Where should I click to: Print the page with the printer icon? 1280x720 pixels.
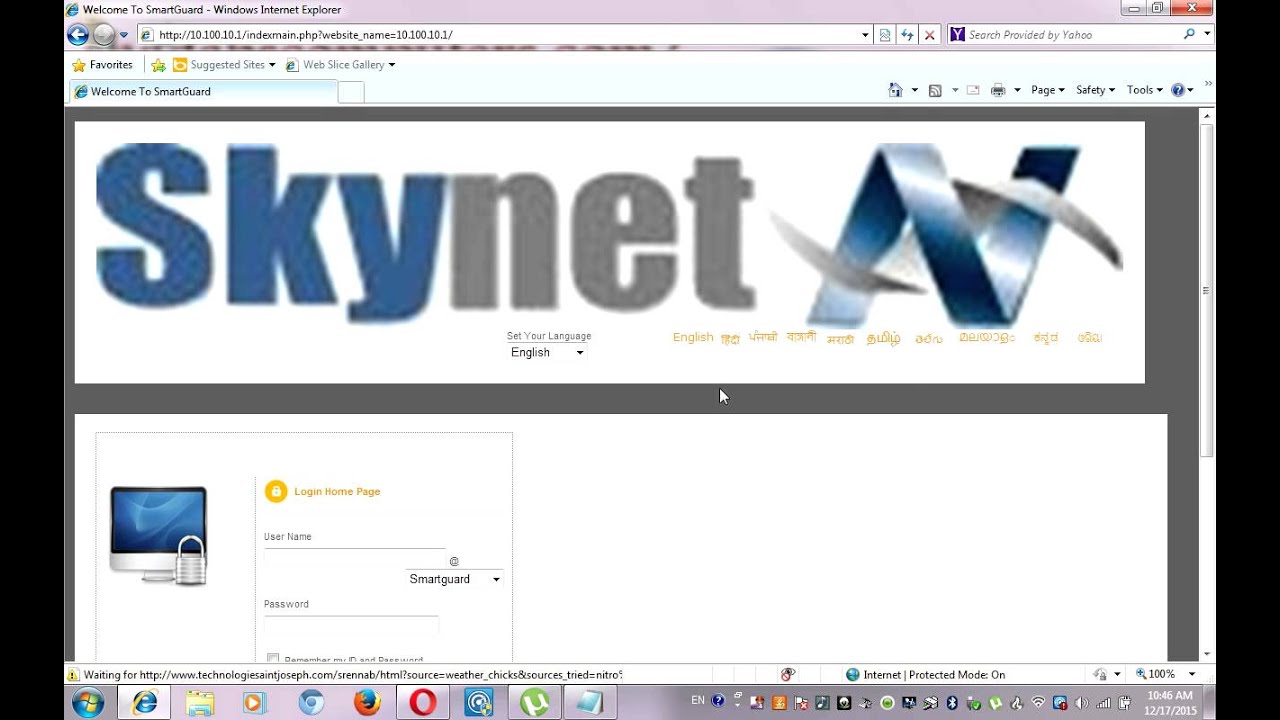[998, 90]
